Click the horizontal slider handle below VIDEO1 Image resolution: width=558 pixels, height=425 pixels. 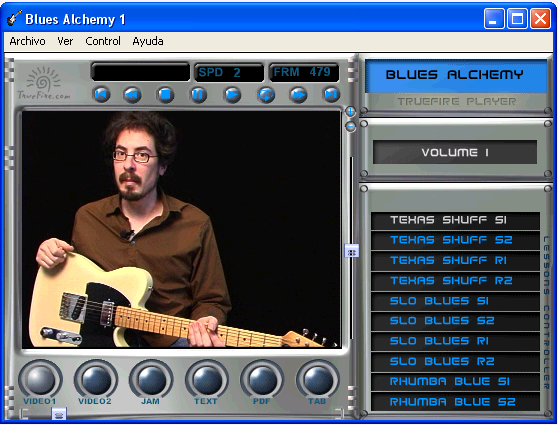pos(59,414)
